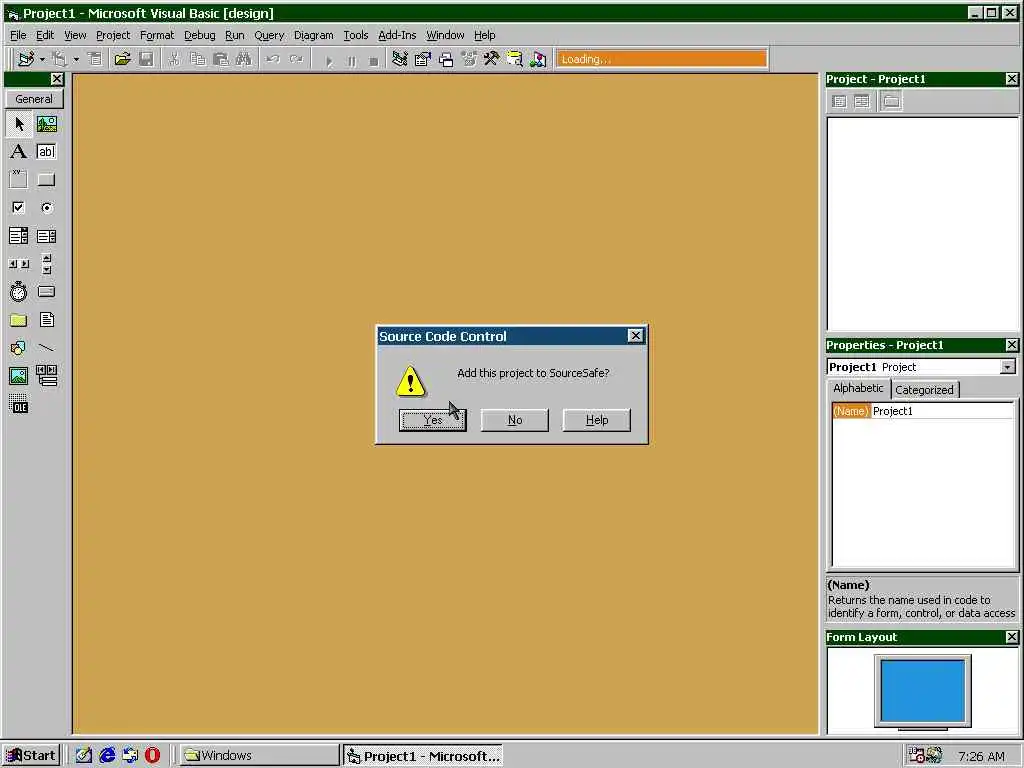Select the (Name) property row
The height and width of the screenshot is (768, 1024).
point(922,411)
